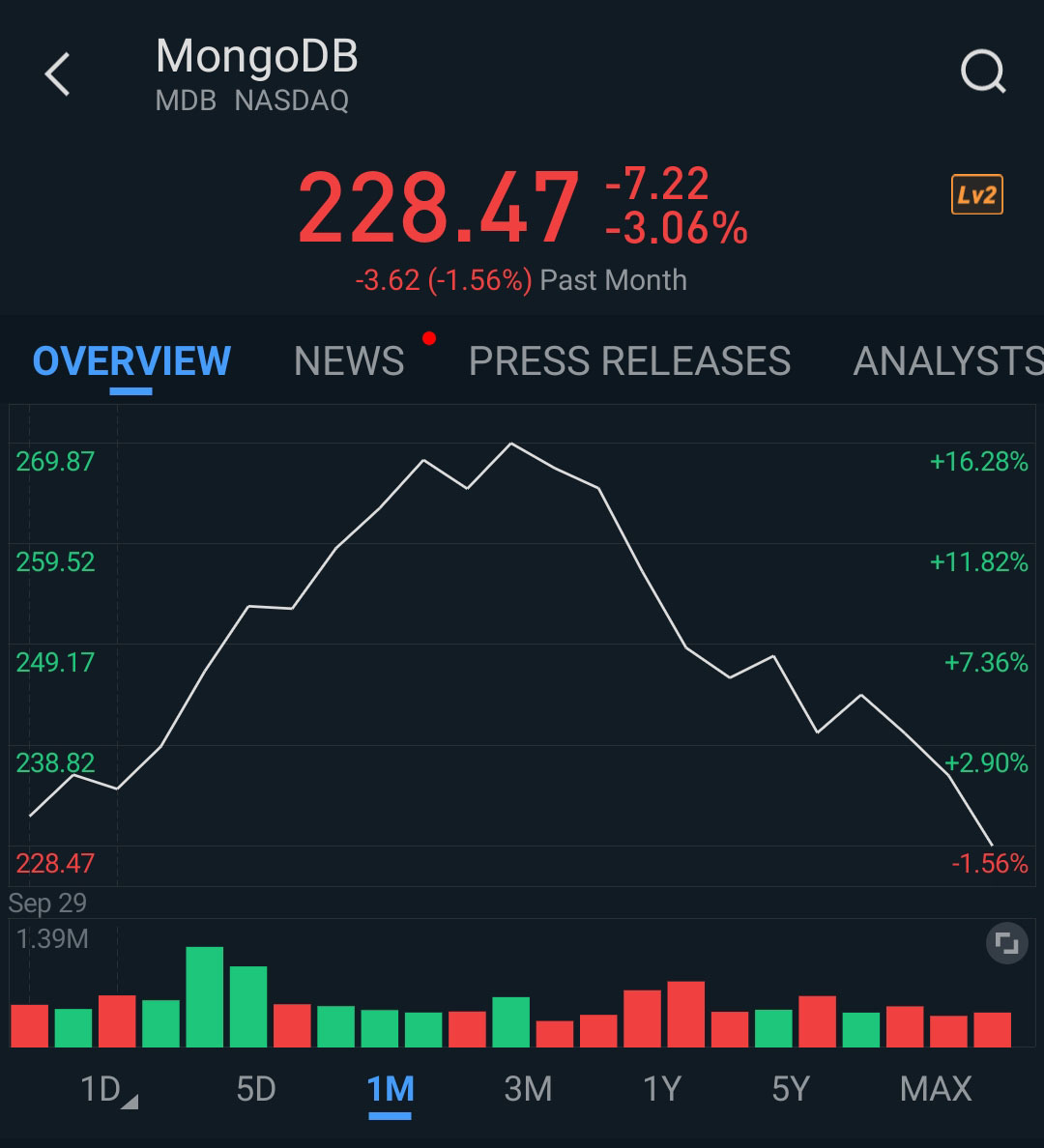Select the 5Y chart range
This screenshot has height=1148, width=1044.
point(791,1089)
